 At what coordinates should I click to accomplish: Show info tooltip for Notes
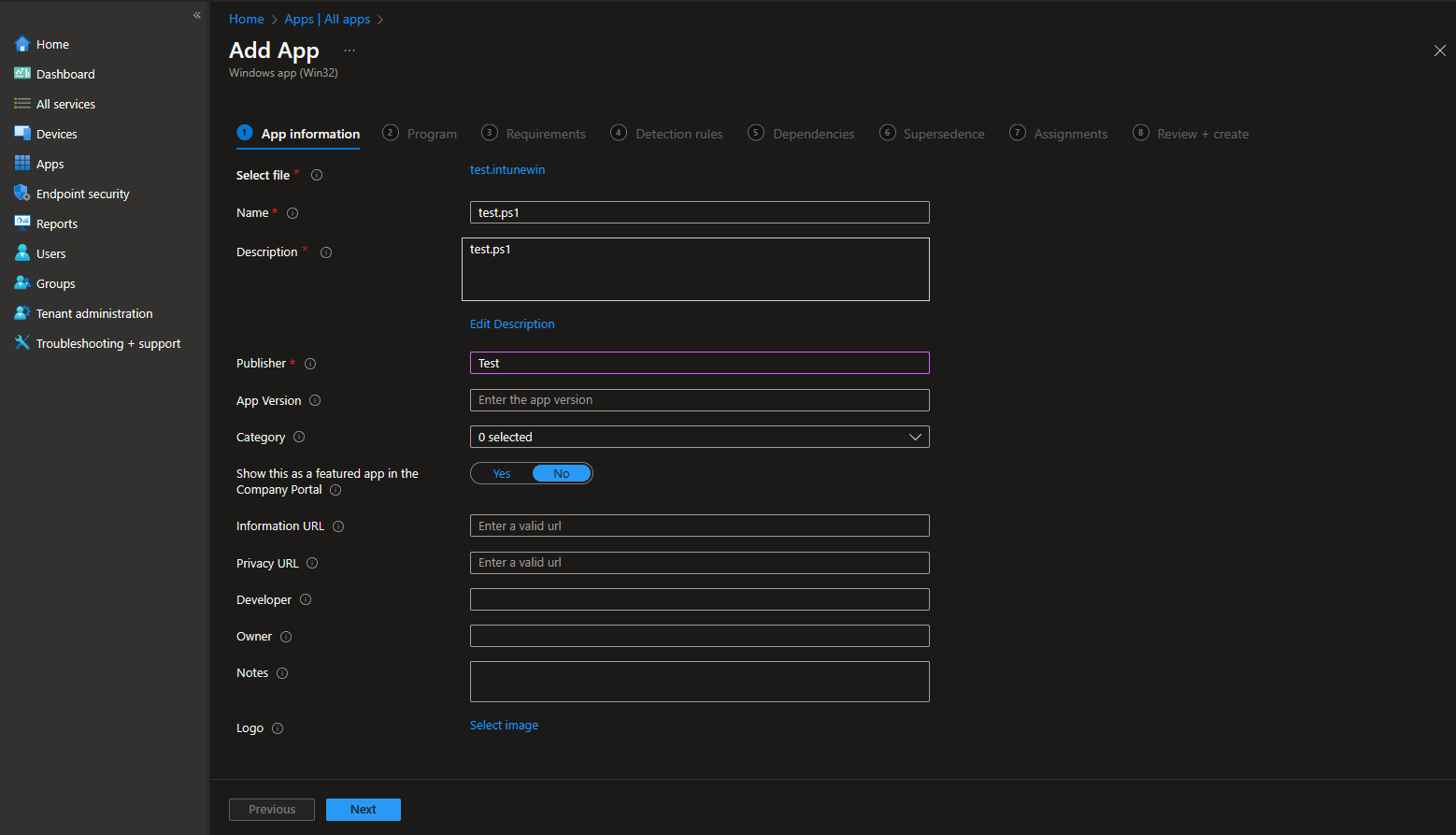tap(282, 673)
